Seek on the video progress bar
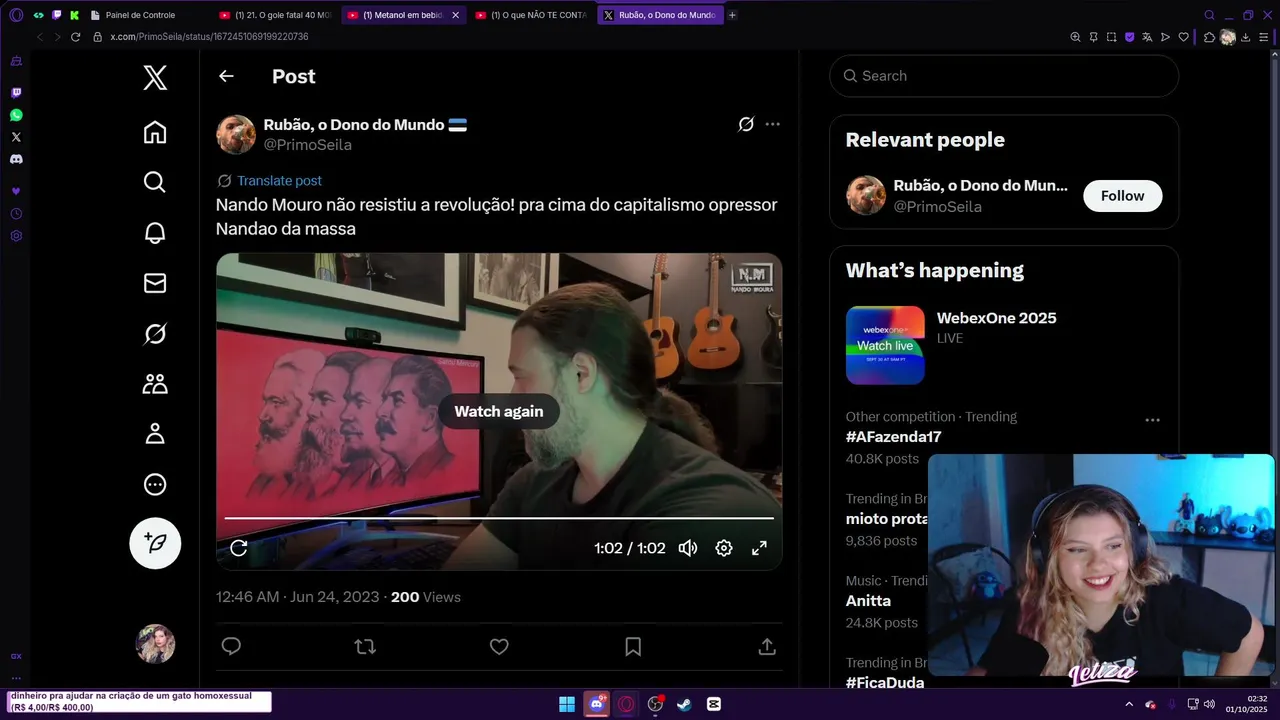Viewport: 1280px width, 720px height. pyautogui.click(x=499, y=518)
